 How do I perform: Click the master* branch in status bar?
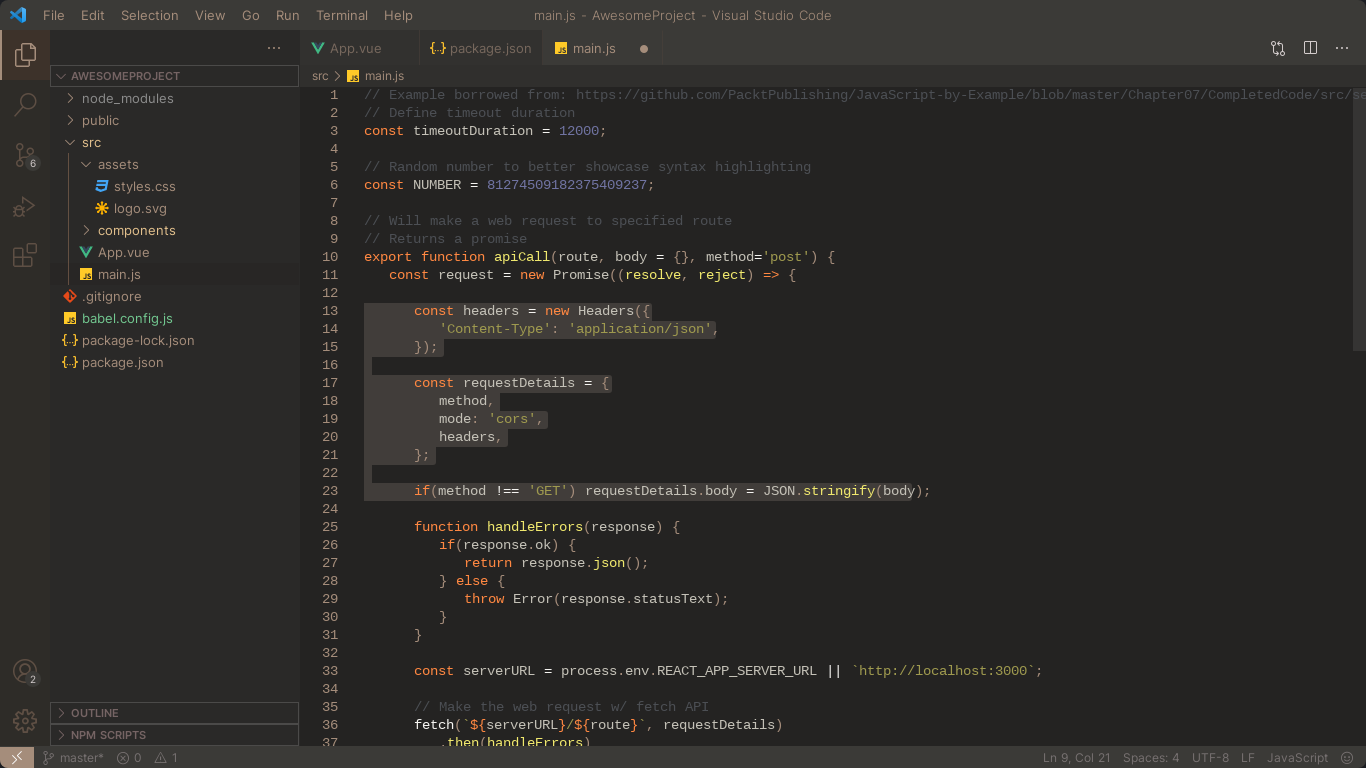(73, 757)
